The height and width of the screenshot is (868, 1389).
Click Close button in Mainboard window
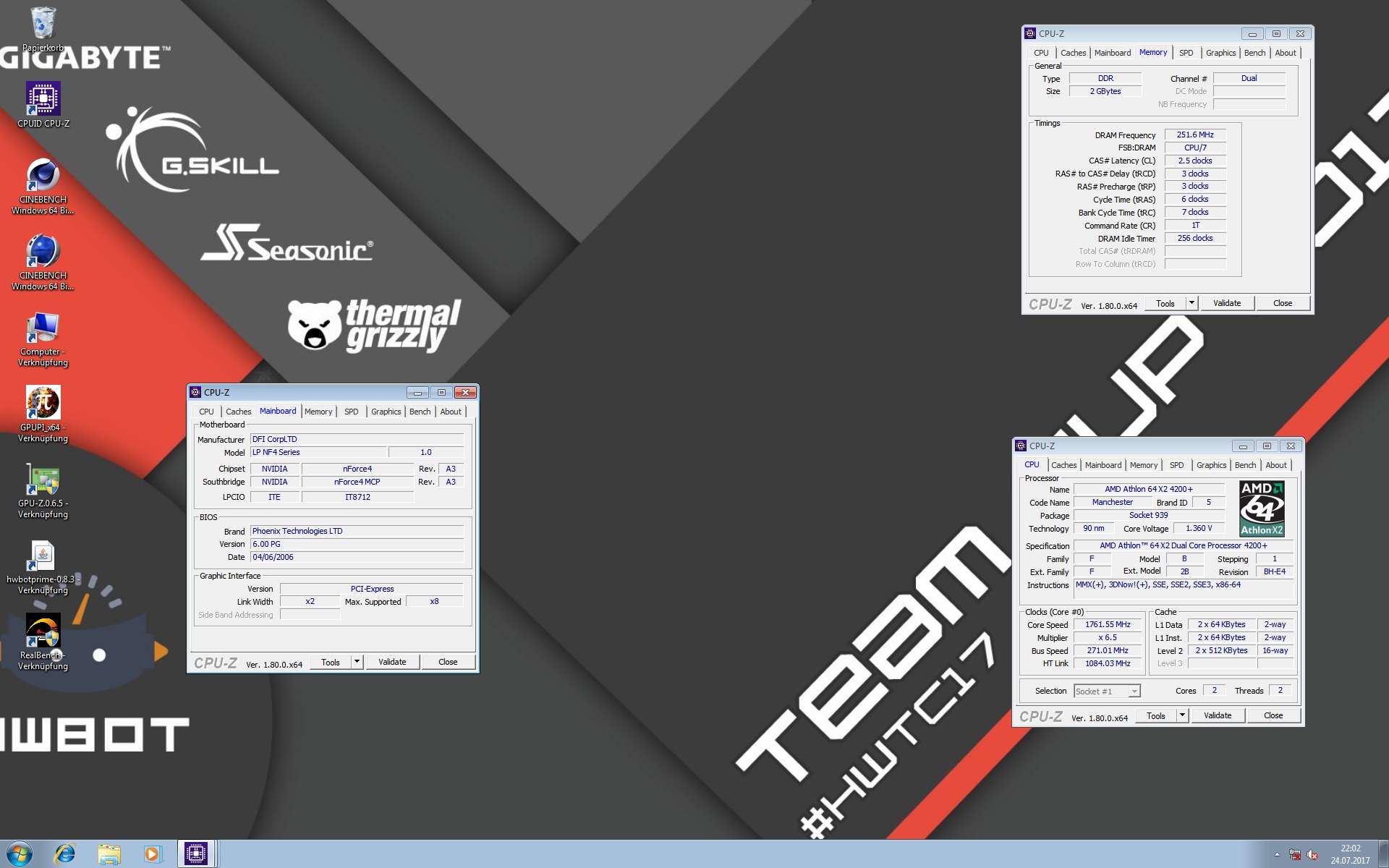point(448,662)
